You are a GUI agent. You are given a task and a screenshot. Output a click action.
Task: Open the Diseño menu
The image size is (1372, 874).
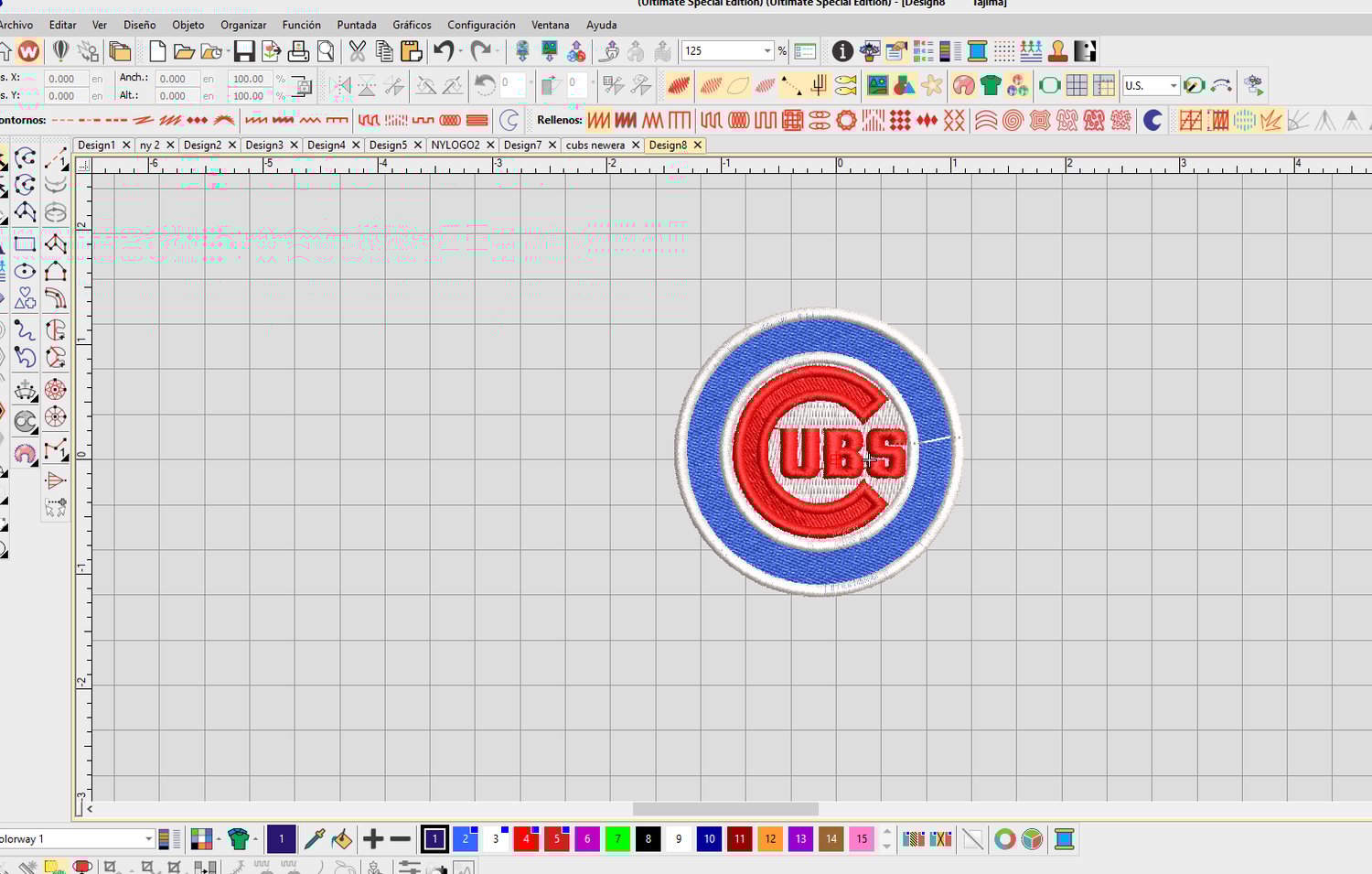pos(140,25)
